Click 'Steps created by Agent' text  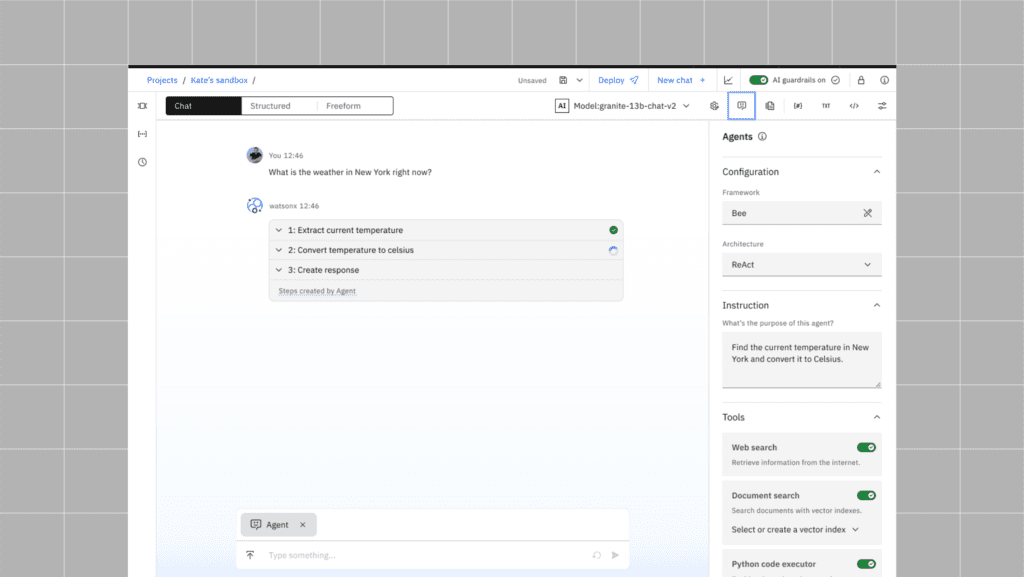click(317, 291)
